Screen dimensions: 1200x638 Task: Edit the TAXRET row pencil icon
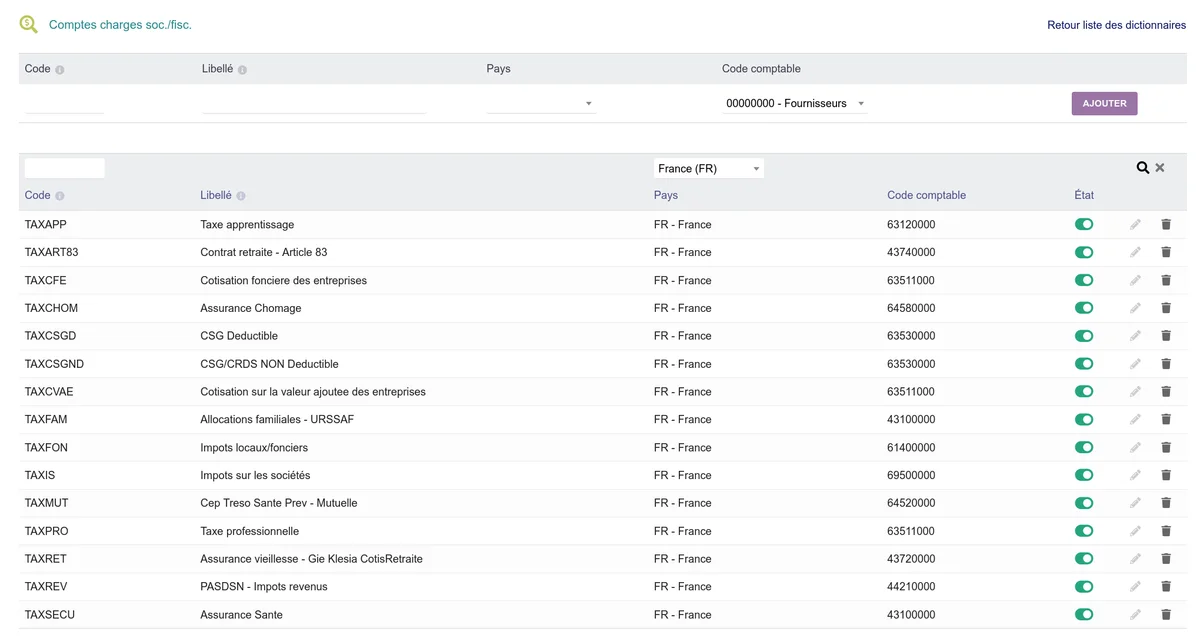(1135, 559)
